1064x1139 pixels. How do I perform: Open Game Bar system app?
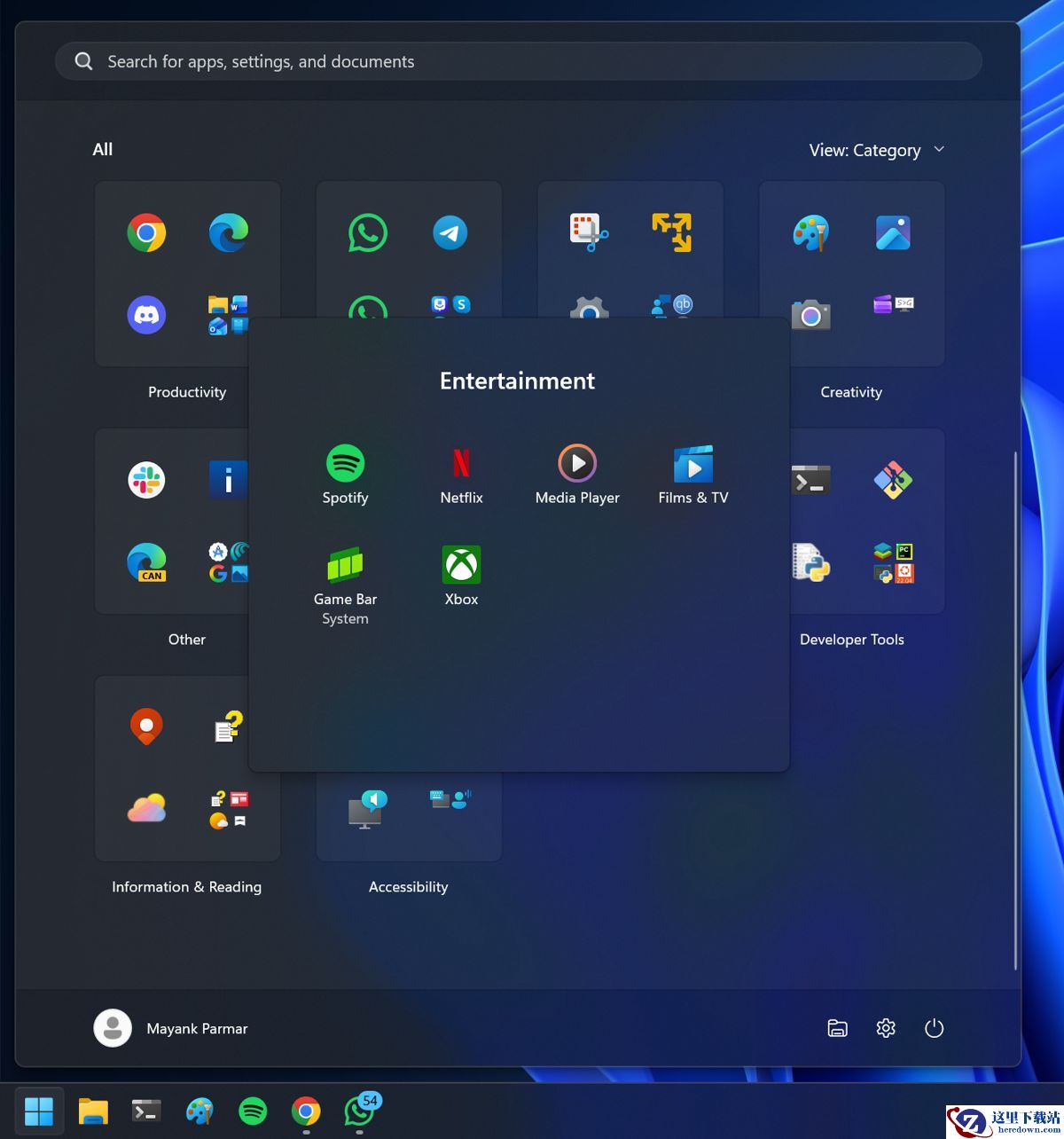pos(345,565)
